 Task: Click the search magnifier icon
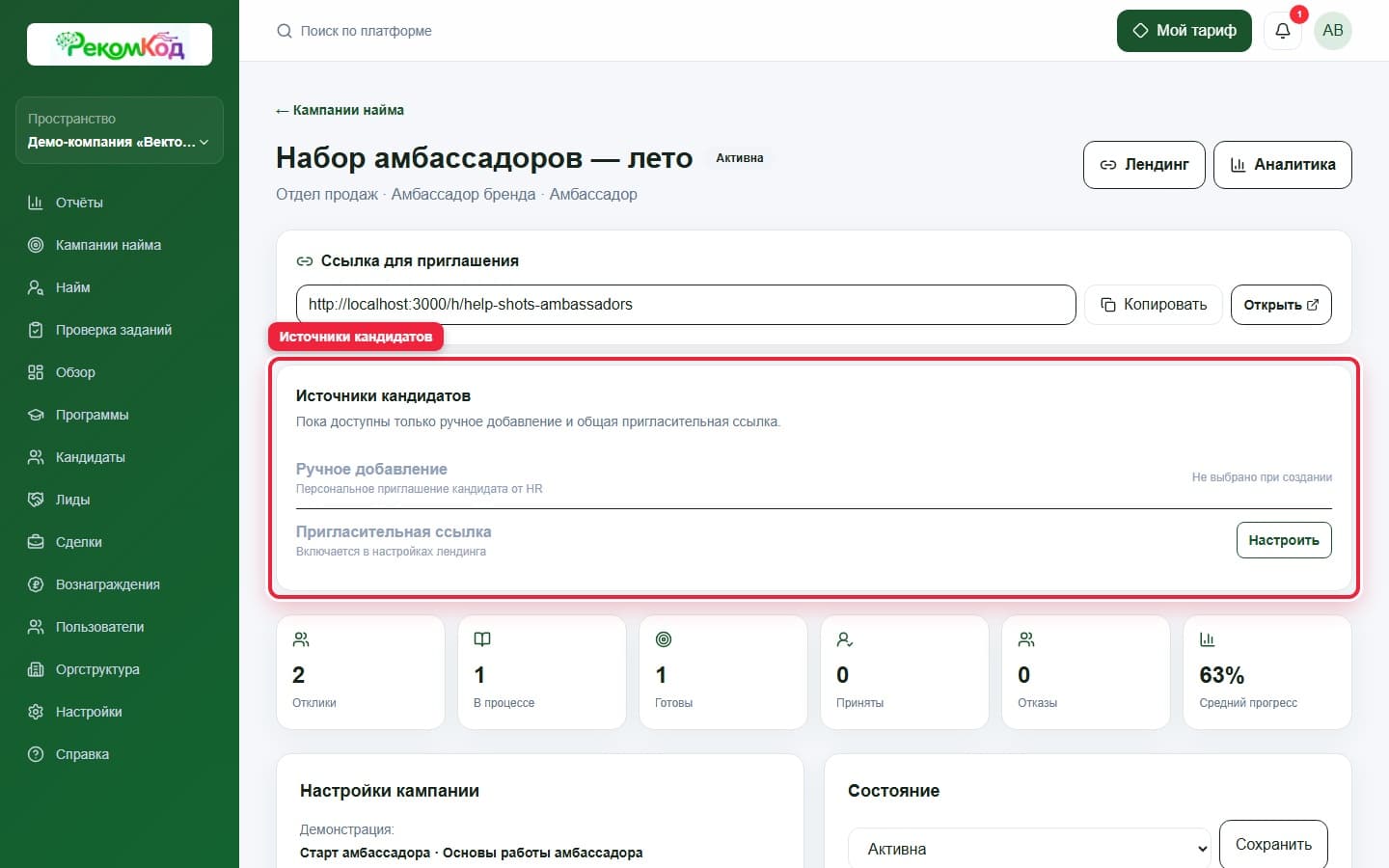(x=285, y=31)
